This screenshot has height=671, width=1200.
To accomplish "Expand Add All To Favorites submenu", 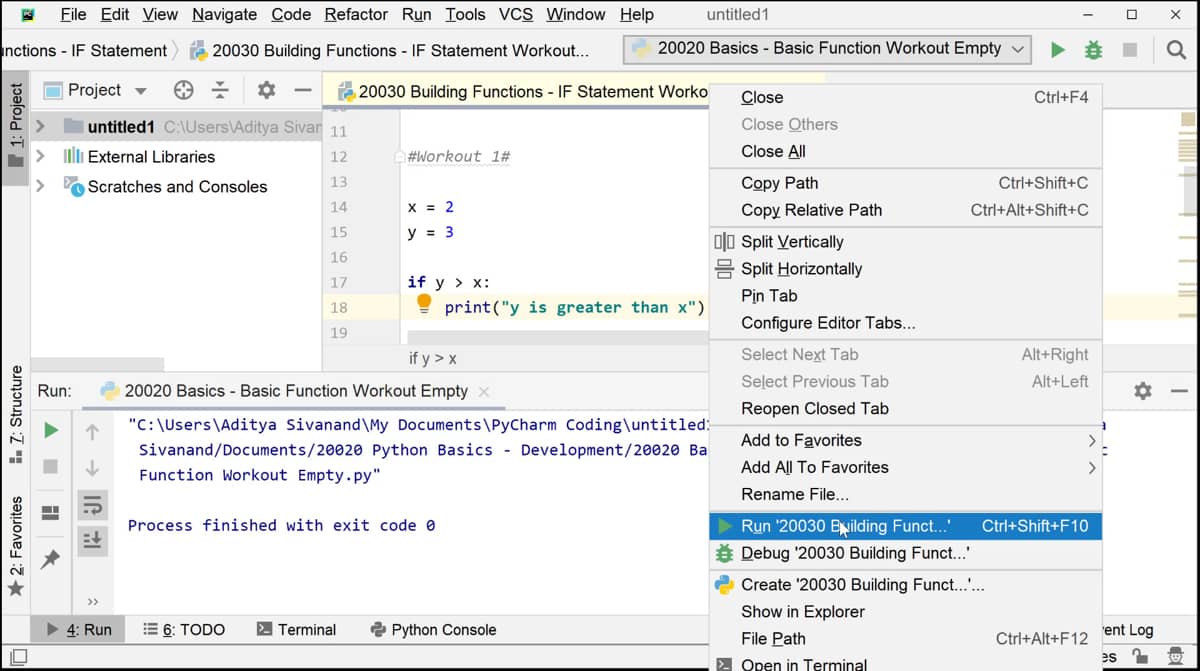I will tap(1091, 467).
